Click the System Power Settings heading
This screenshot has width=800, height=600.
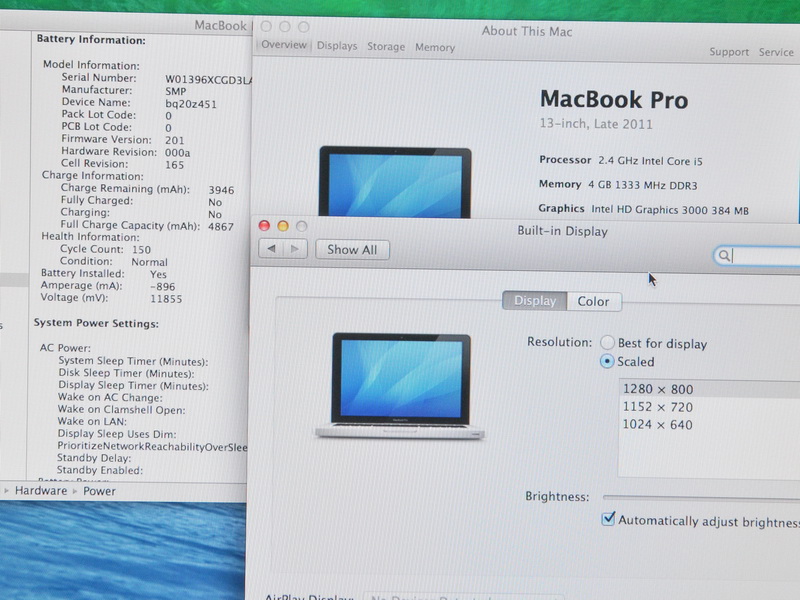click(96, 323)
